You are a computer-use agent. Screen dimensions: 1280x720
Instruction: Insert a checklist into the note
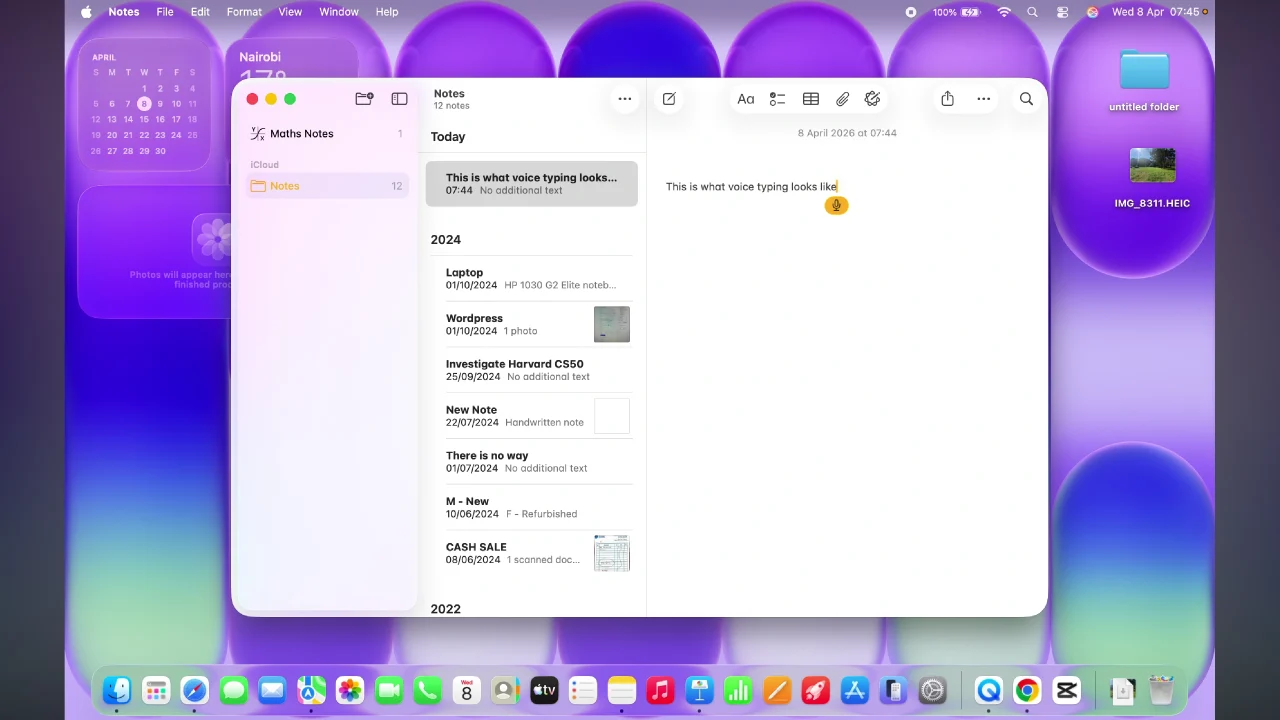778,98
